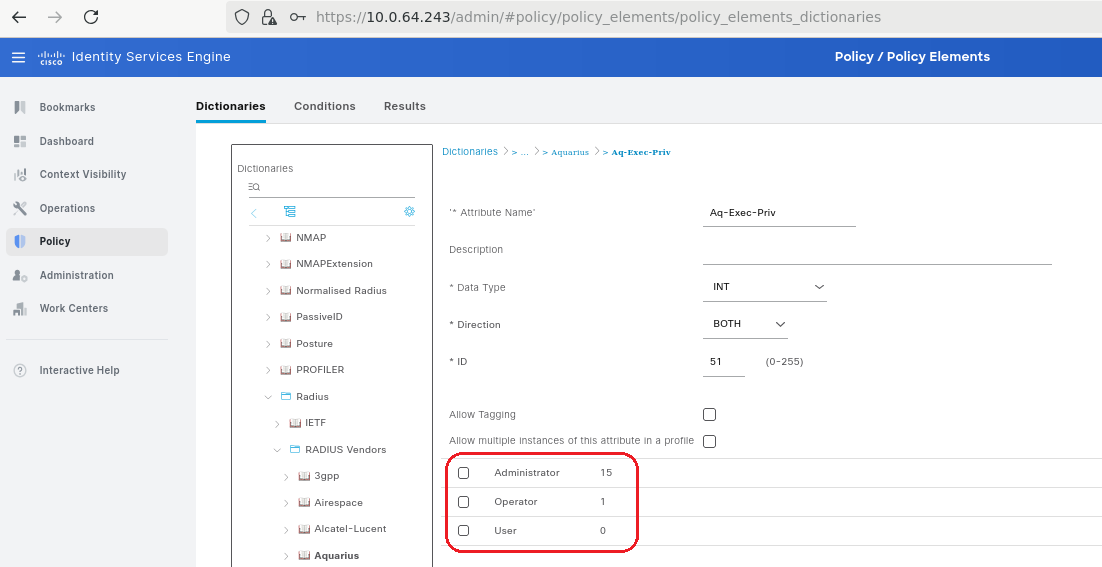Open Work Centers in the sidebar
Screen dimensions: 1102x567
(74, 308)
